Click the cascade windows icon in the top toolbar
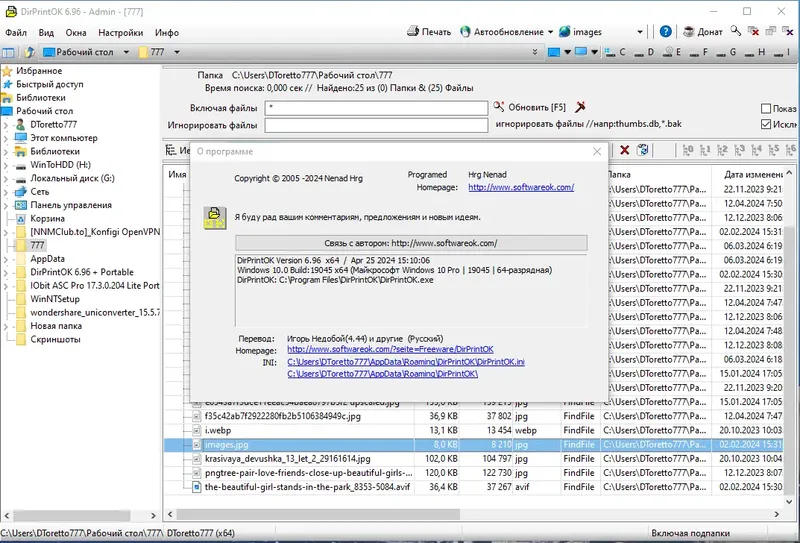Viewport: 800px width, 543px height. point(770,31)
